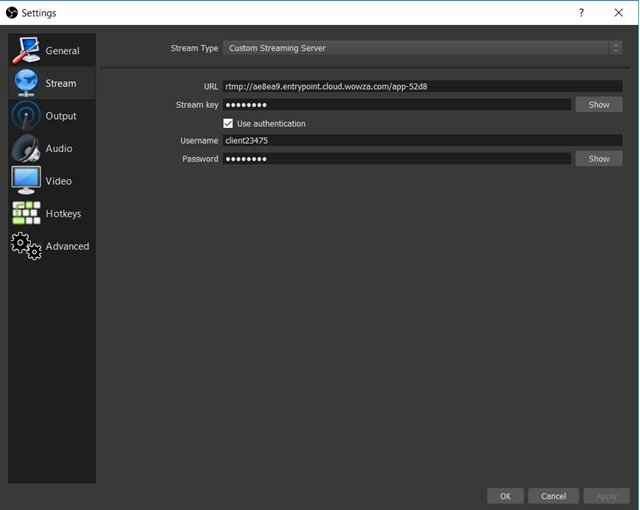Click the OBS logo in title bar

click(12, 13)
